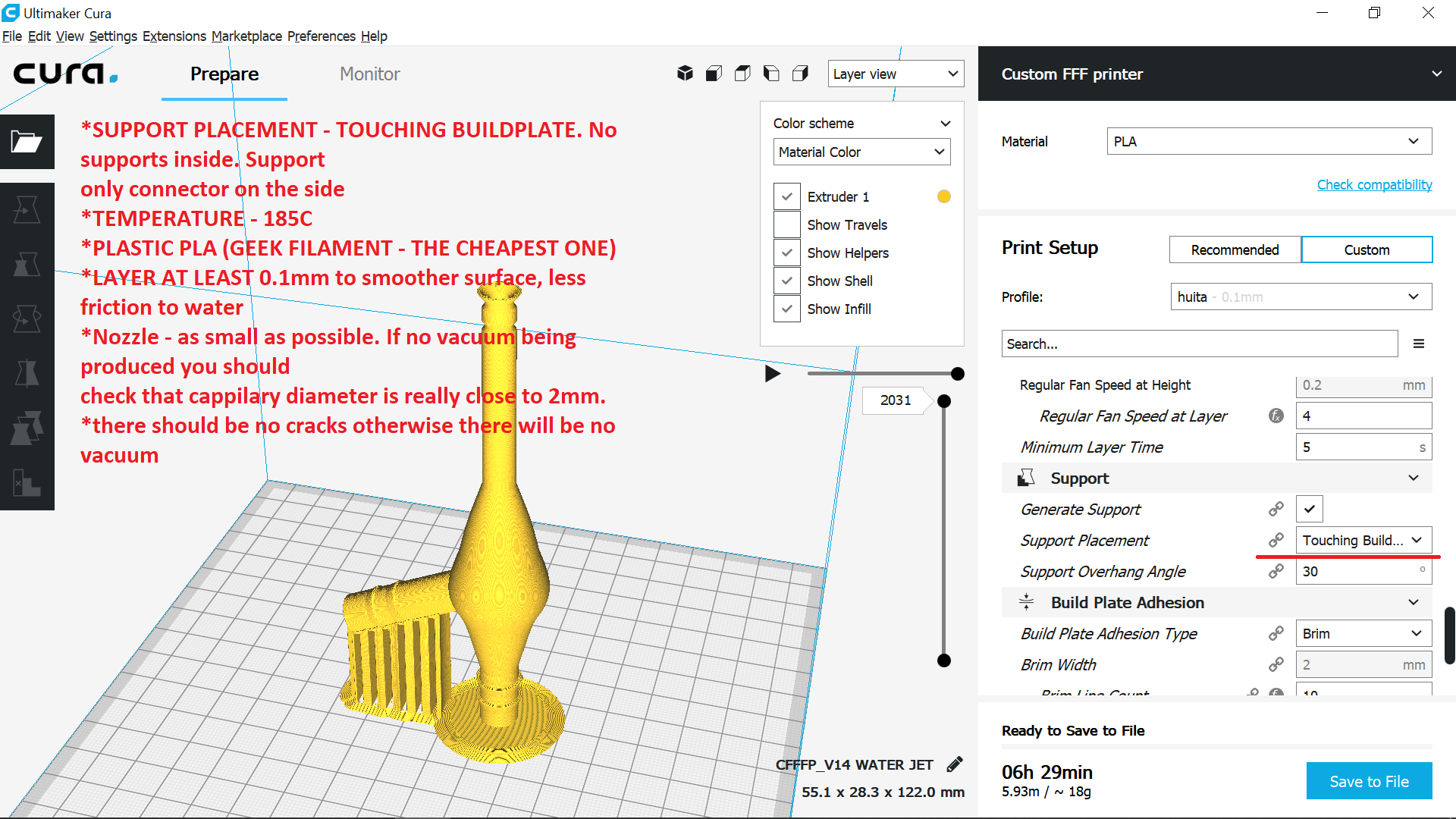Open the Material Color scheme dropdown

(862, 152)
